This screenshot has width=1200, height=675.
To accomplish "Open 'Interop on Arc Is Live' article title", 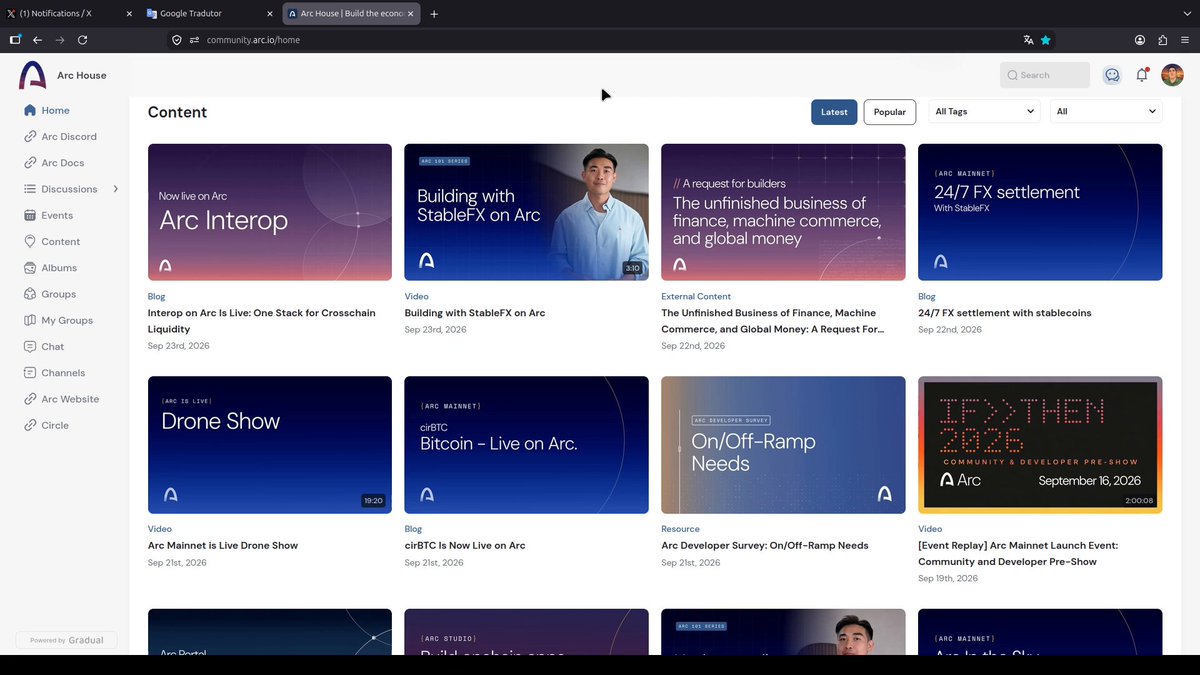I will (262, 321).
